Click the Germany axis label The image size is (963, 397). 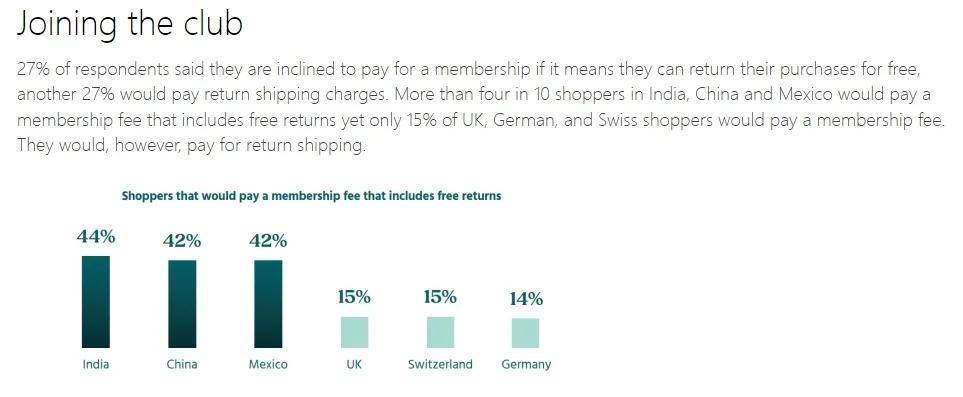pyautogui.click(x=526, y=364)
